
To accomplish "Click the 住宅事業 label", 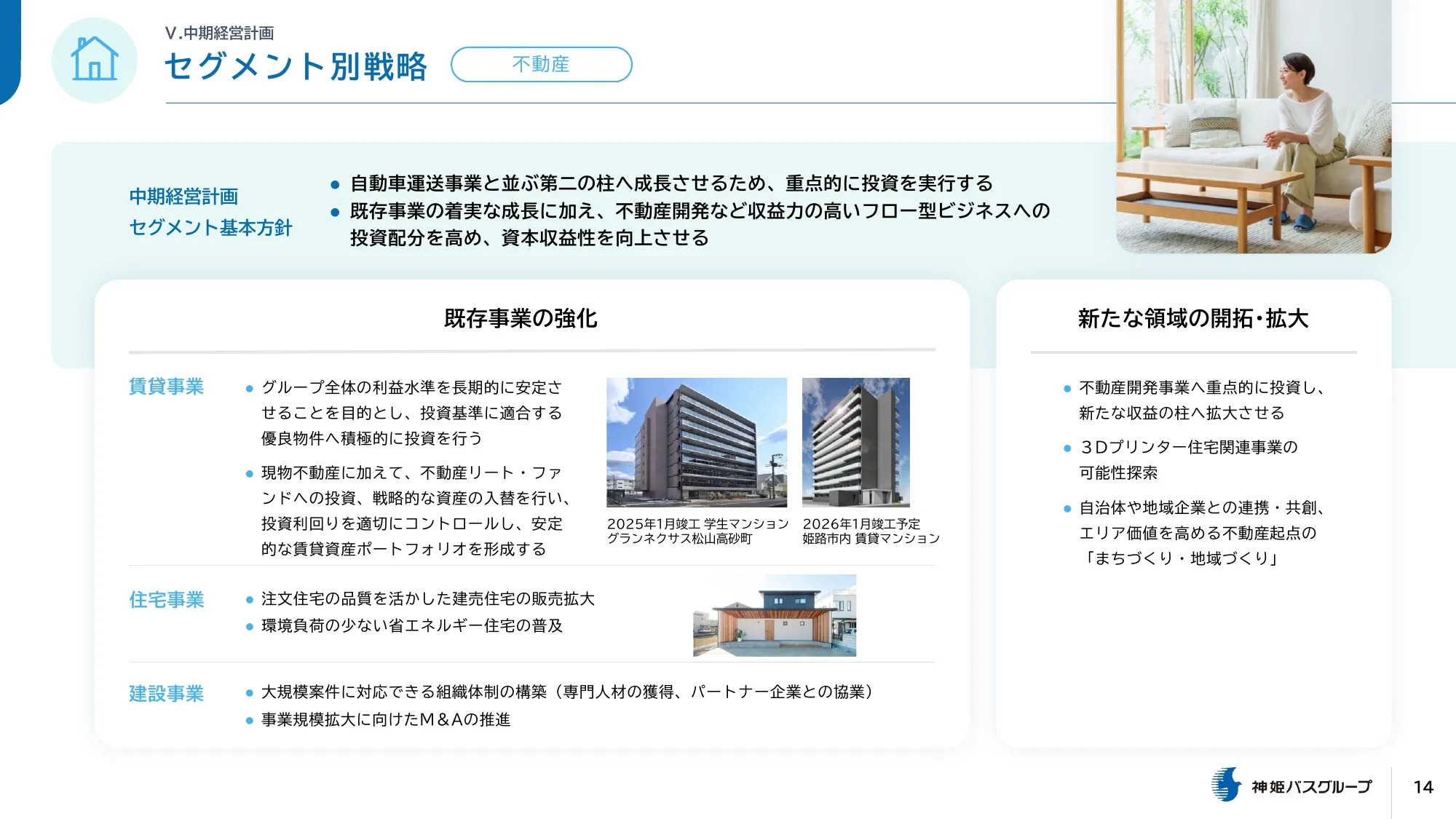I will (x=166, y=600).
